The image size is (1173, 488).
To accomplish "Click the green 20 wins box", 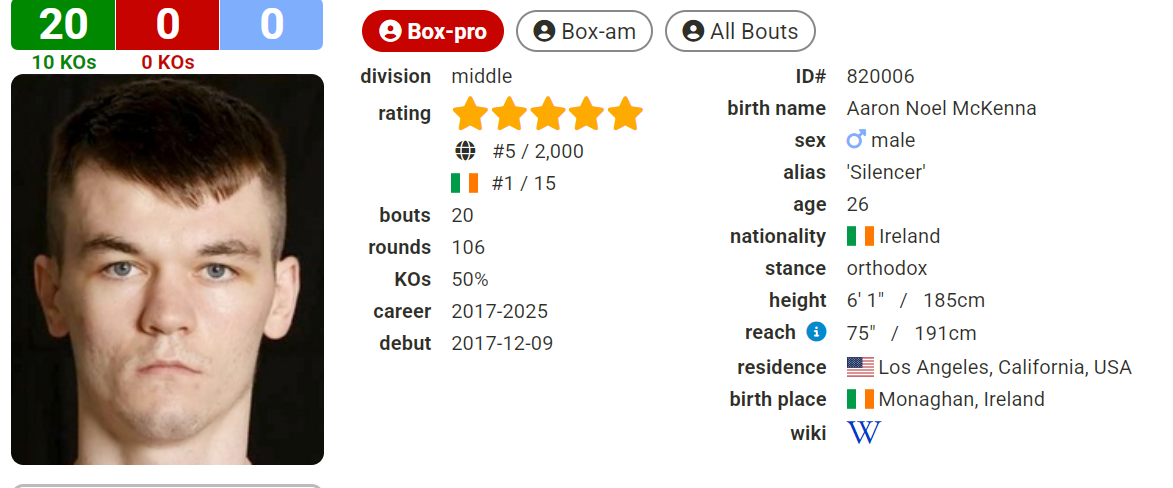I will point(63,25).
